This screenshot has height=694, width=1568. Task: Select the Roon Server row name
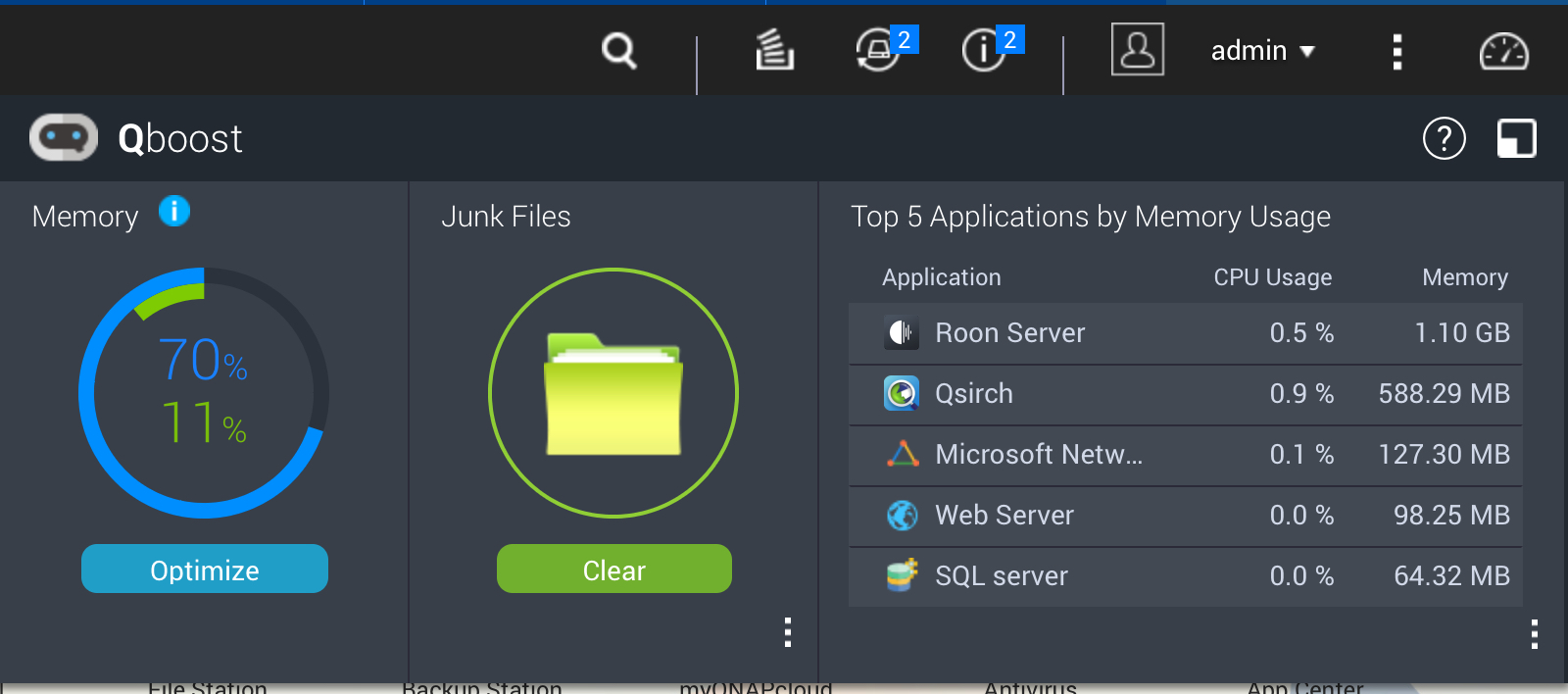click(1010, 333)
